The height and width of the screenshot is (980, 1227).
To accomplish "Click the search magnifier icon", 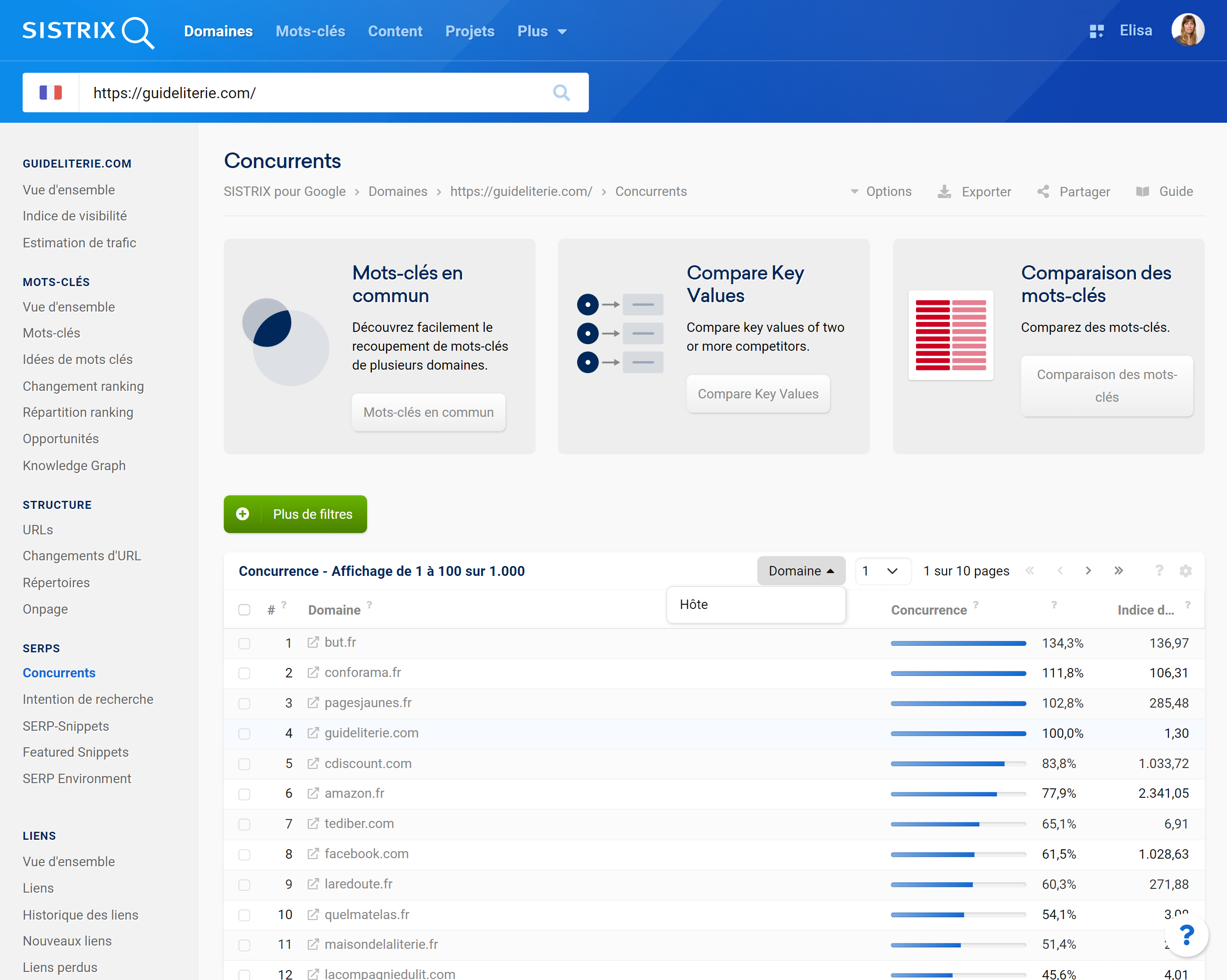I will tap(561, 92).
